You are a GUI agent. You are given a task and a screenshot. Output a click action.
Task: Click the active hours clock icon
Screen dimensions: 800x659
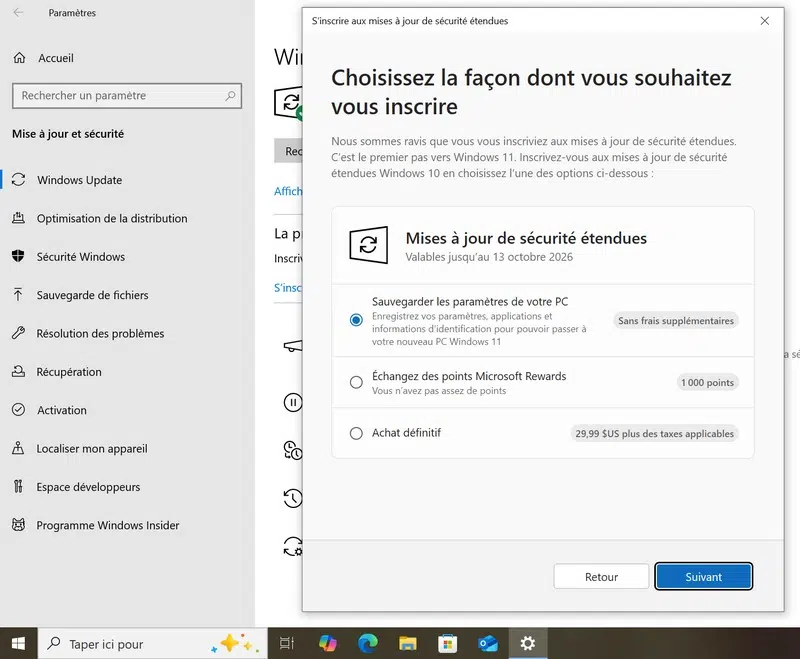[x=293, y=450]
